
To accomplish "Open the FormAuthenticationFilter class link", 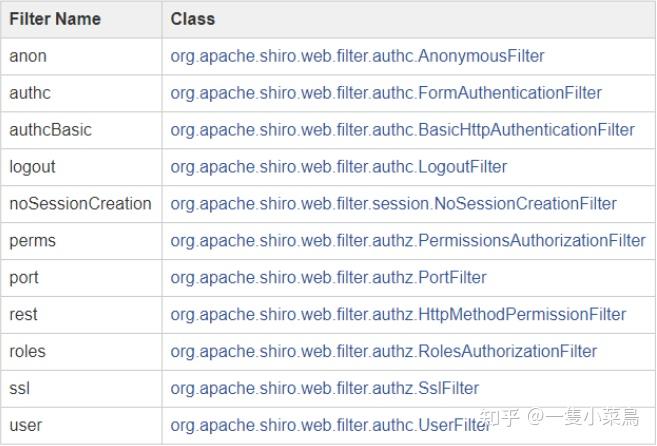I will [x=386, y=93].
